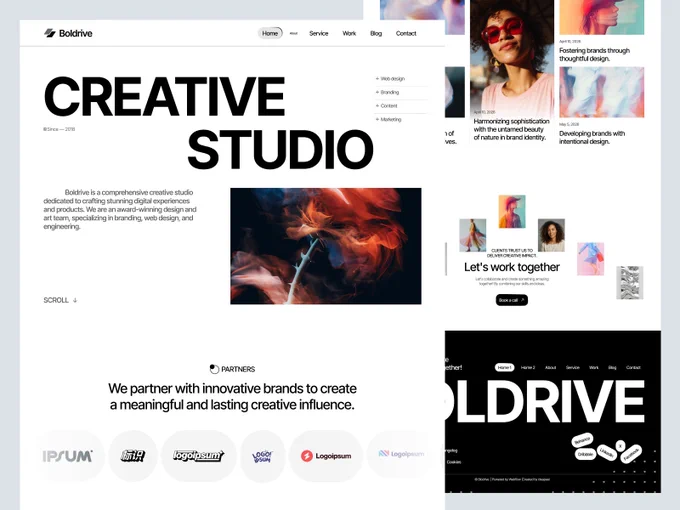Click the black script logoipsum partner logo

pyautogui.click(x=199, y=456)
